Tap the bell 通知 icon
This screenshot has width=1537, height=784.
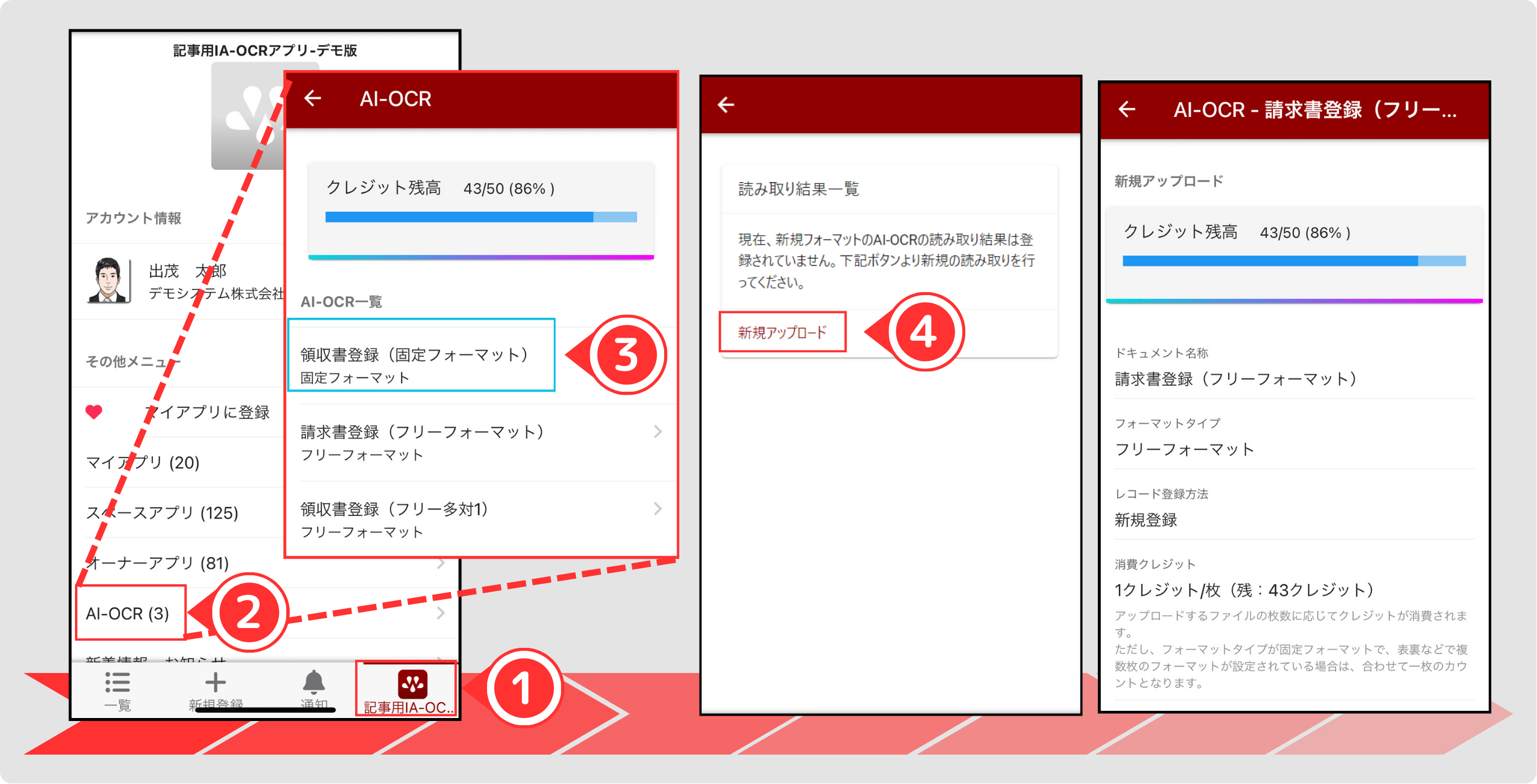coord(313,683)
